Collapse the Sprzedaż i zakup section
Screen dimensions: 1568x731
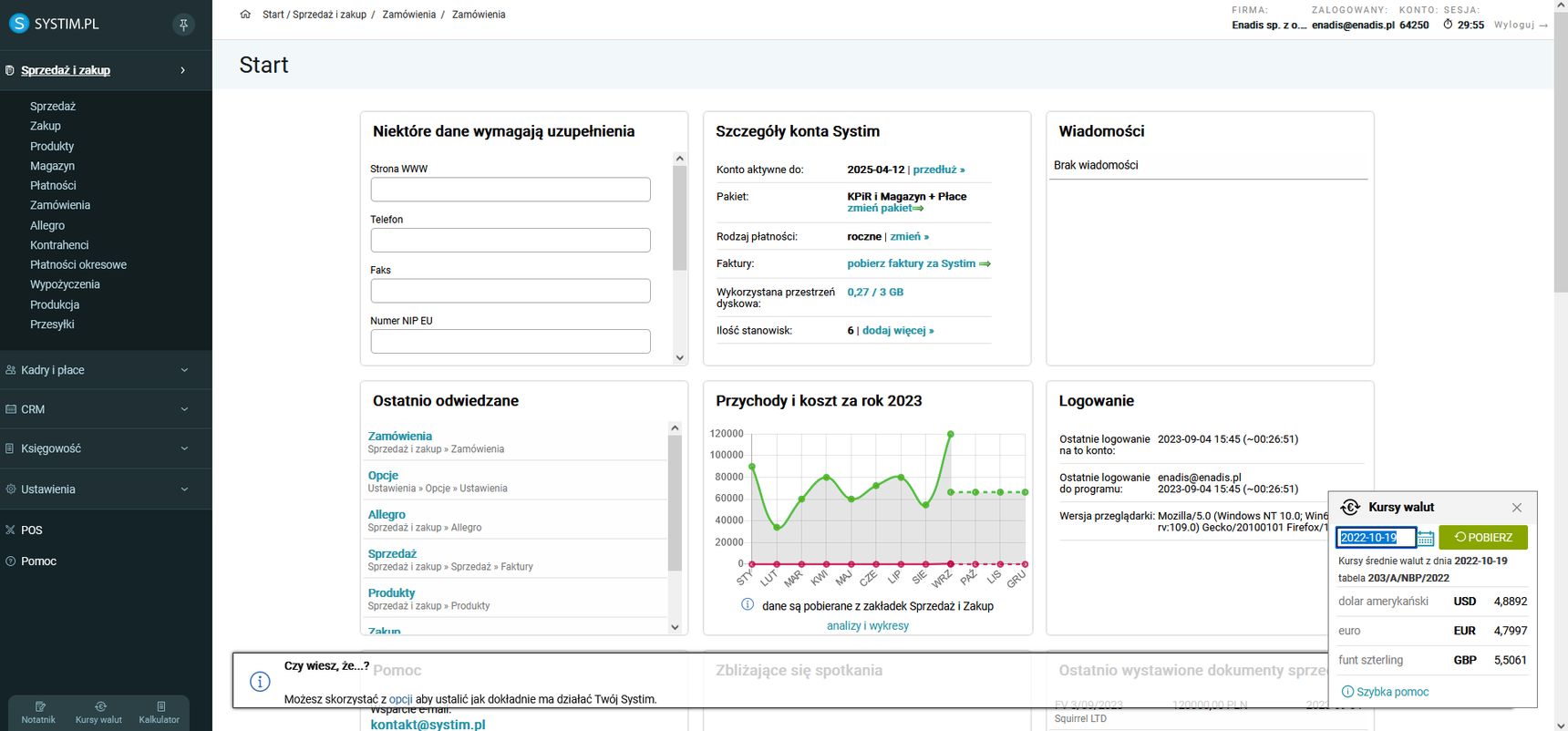[x=182, y=70]
